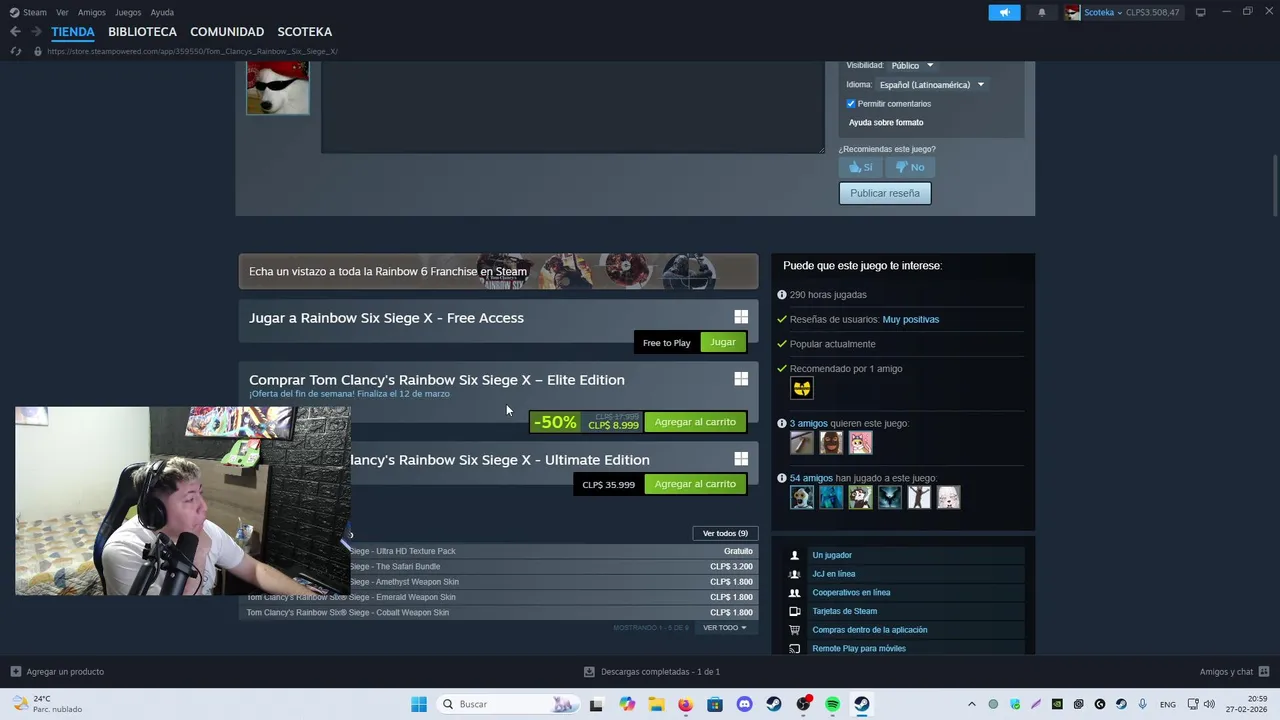Open File Explorer from the taskbar

click(x=656, y=704)
